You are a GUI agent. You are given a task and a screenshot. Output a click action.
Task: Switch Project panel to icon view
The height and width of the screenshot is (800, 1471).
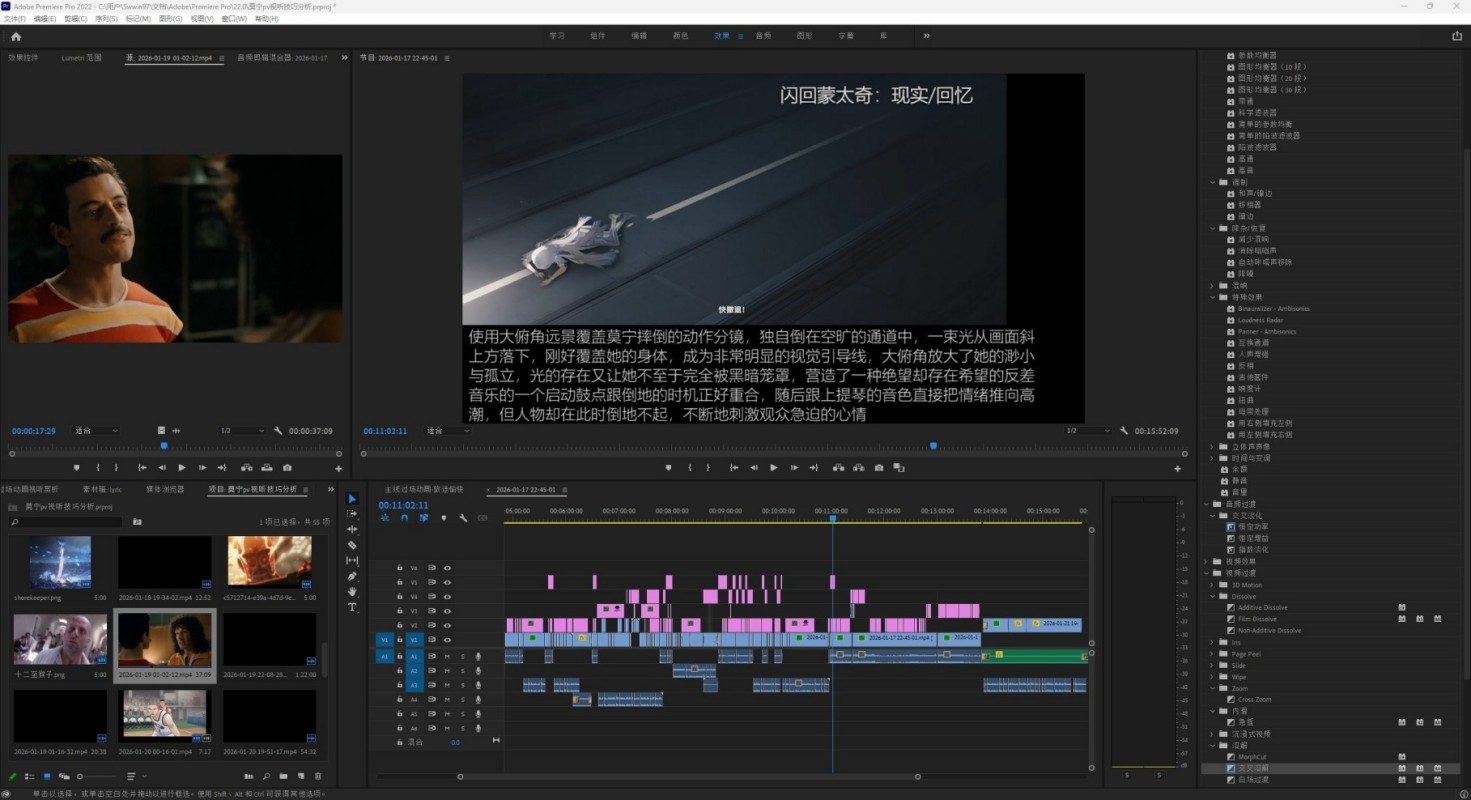pos(46,776)
